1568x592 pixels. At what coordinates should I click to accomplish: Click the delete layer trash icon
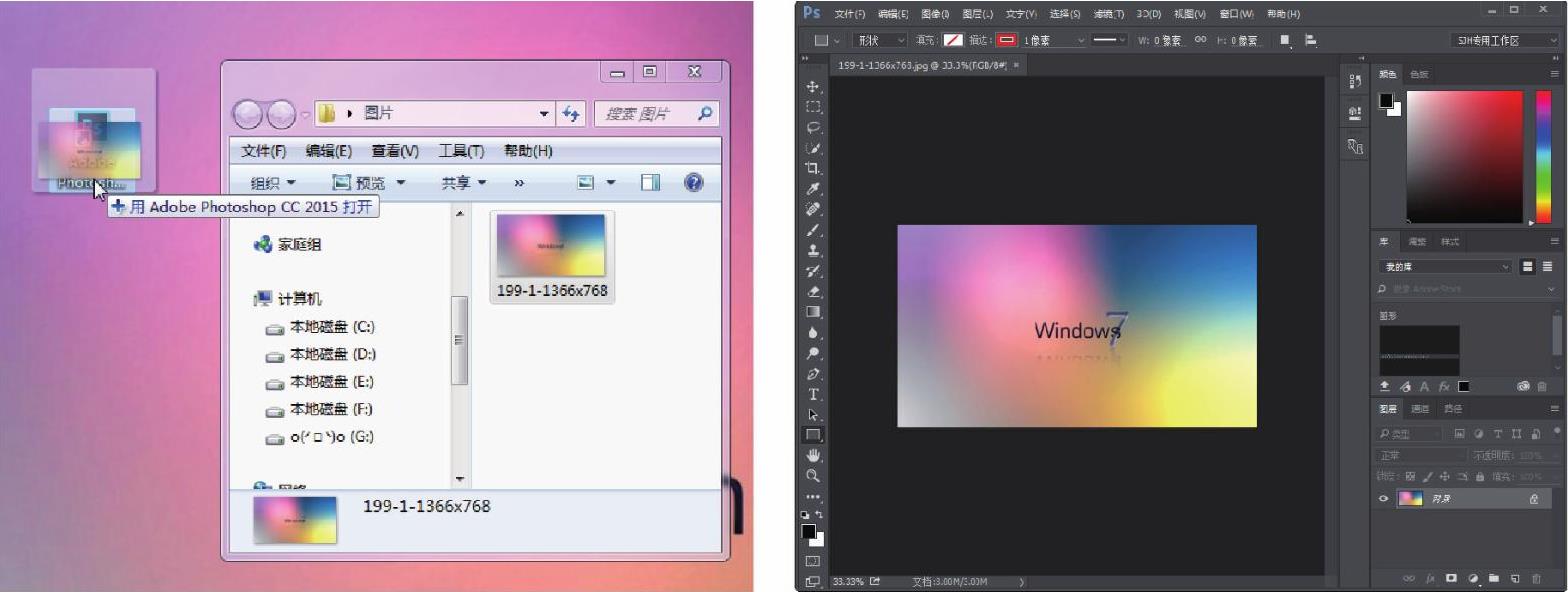coord(1537,578)
